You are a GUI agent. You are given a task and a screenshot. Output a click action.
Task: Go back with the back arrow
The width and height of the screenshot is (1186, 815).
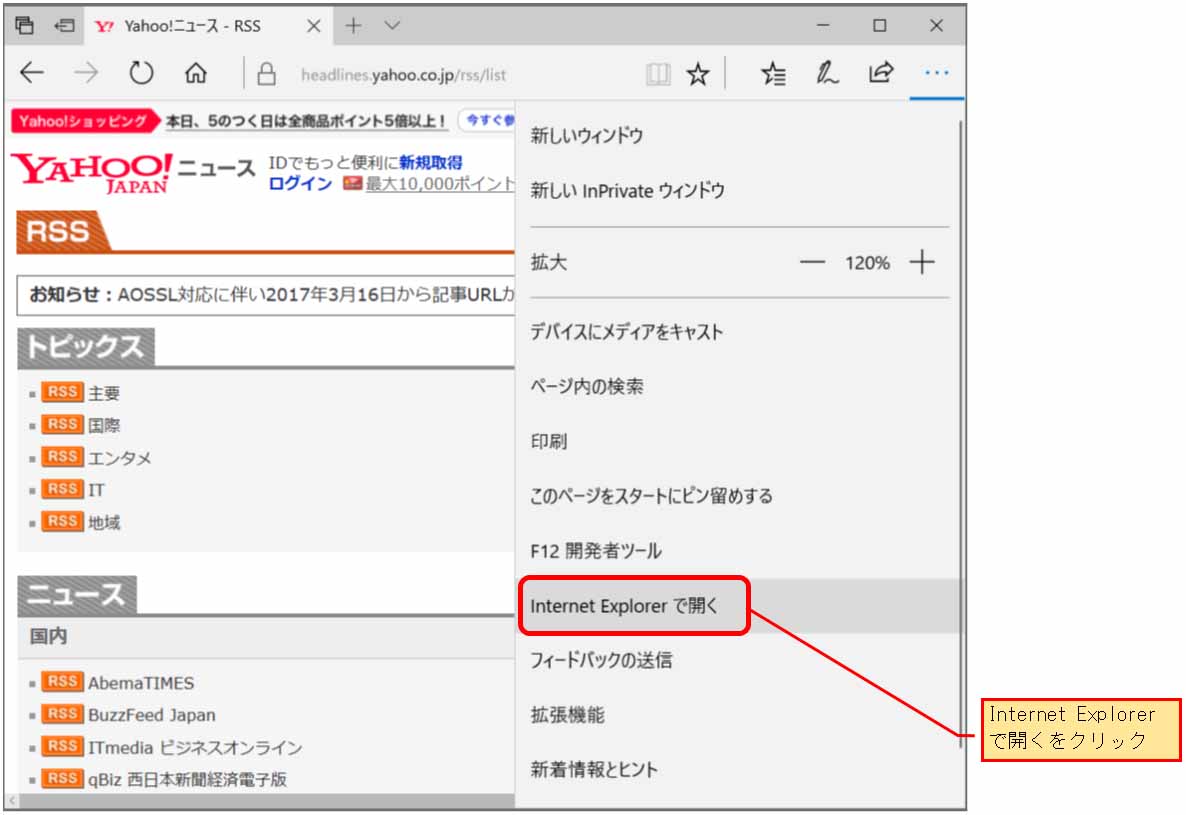click(32, 73)
